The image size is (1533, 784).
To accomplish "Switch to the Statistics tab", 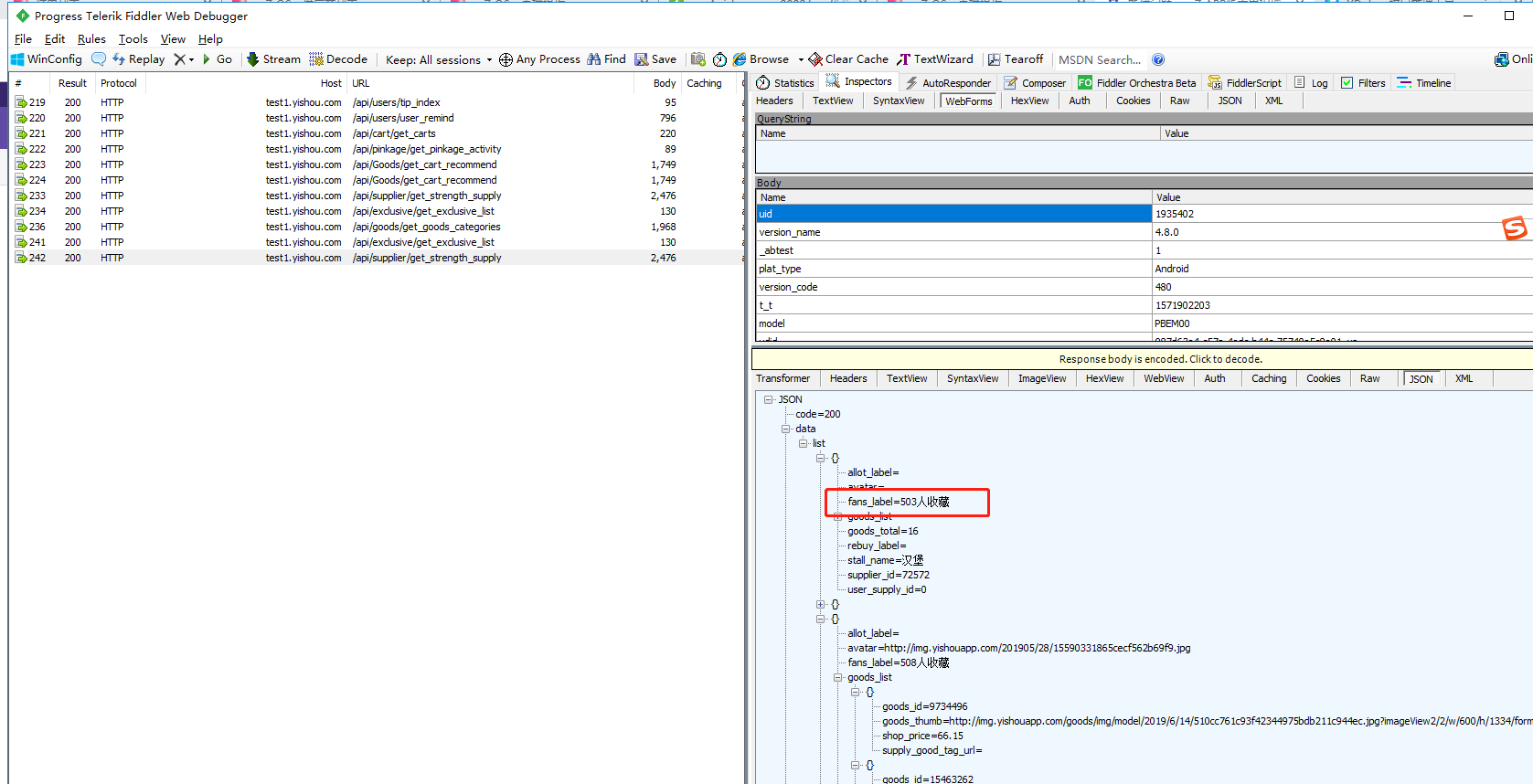I will click(x=785, y=83).
